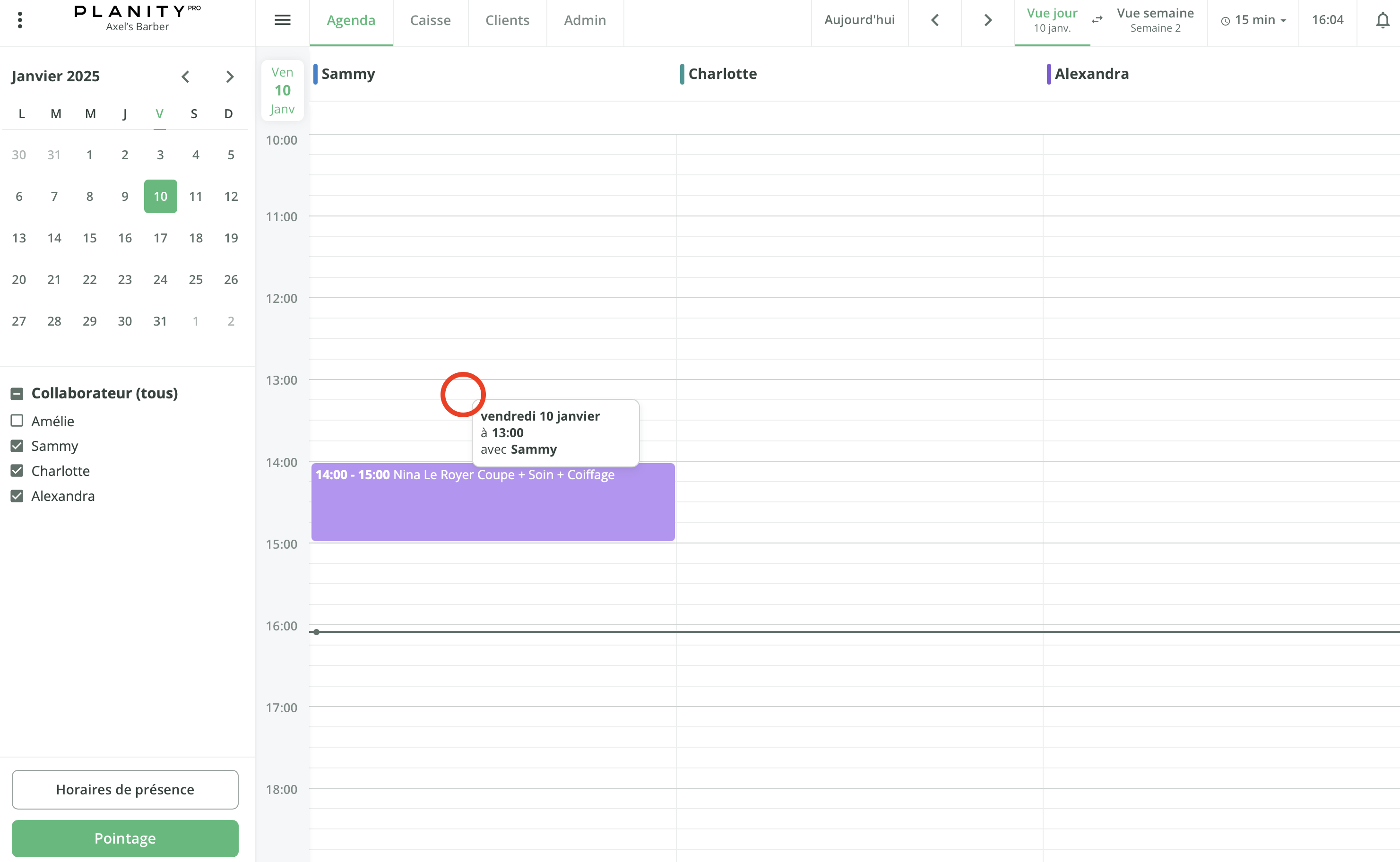1400x862 pixels.
Task: Go to next day using the right chevron
Action: point(987,19)
